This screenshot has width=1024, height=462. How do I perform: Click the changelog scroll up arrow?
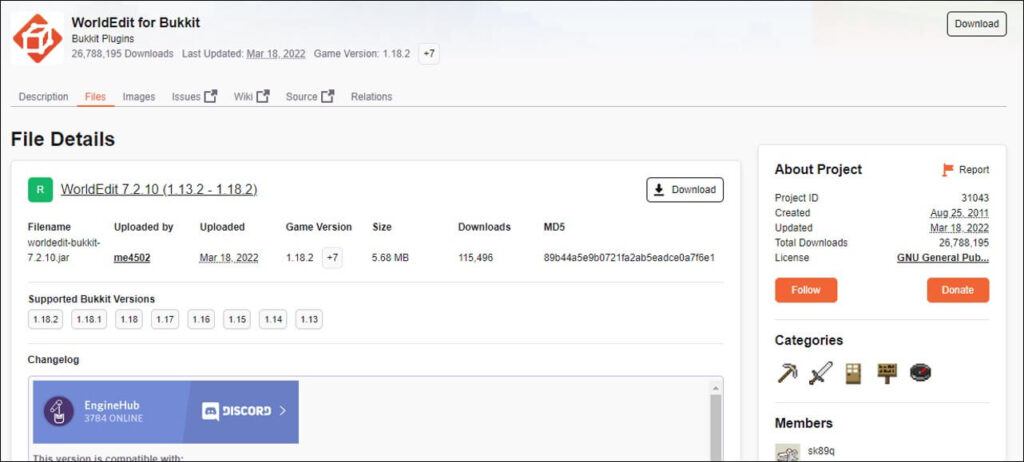click(715, 387)
